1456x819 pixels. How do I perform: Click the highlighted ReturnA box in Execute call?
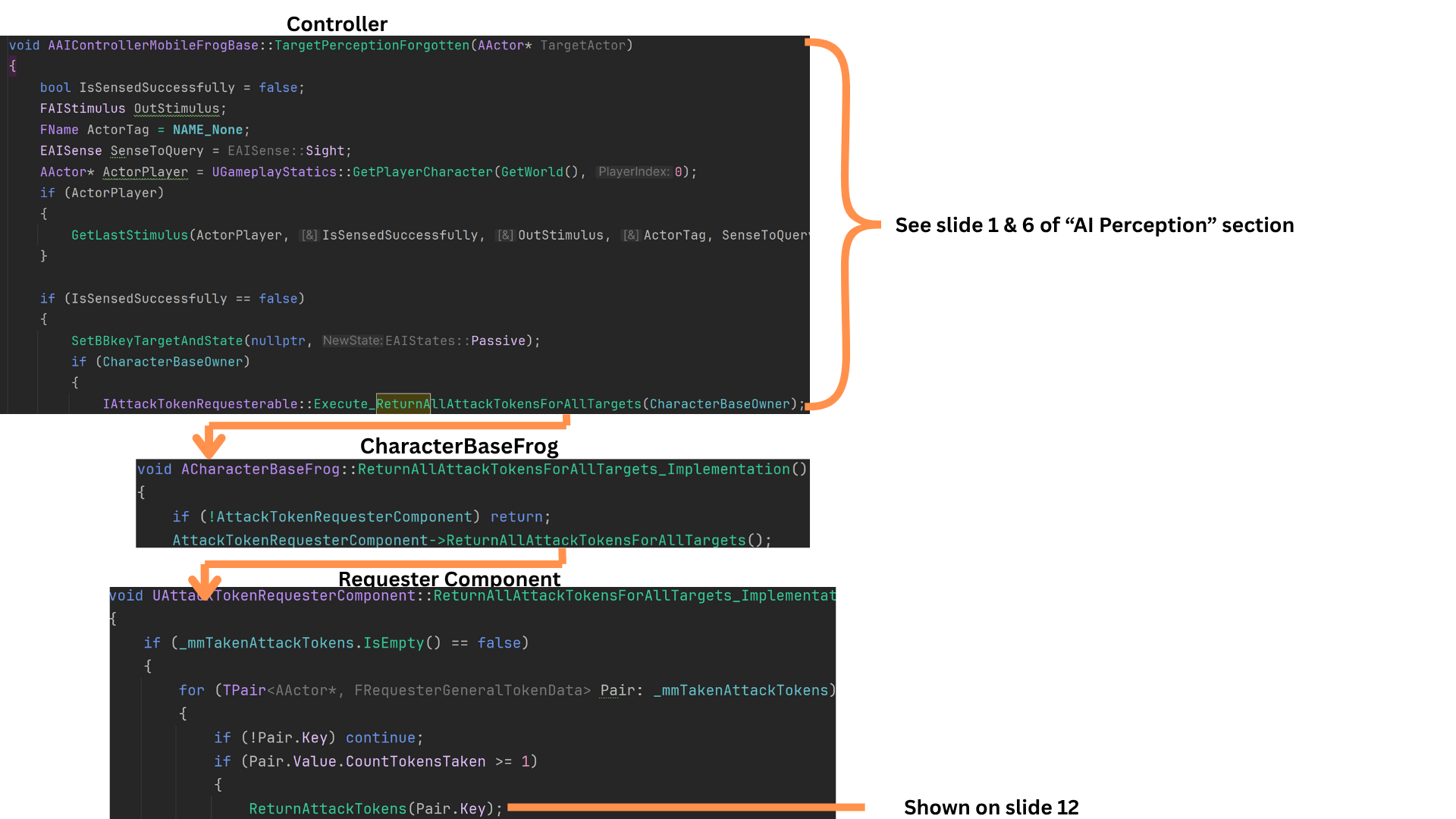click(403, 403)
